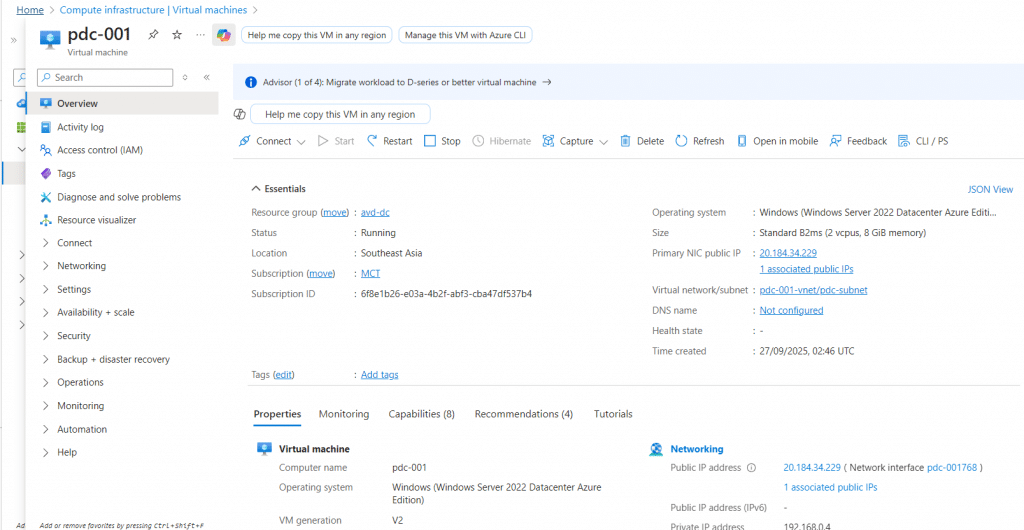Open the Feedback pane

(858, 141)
